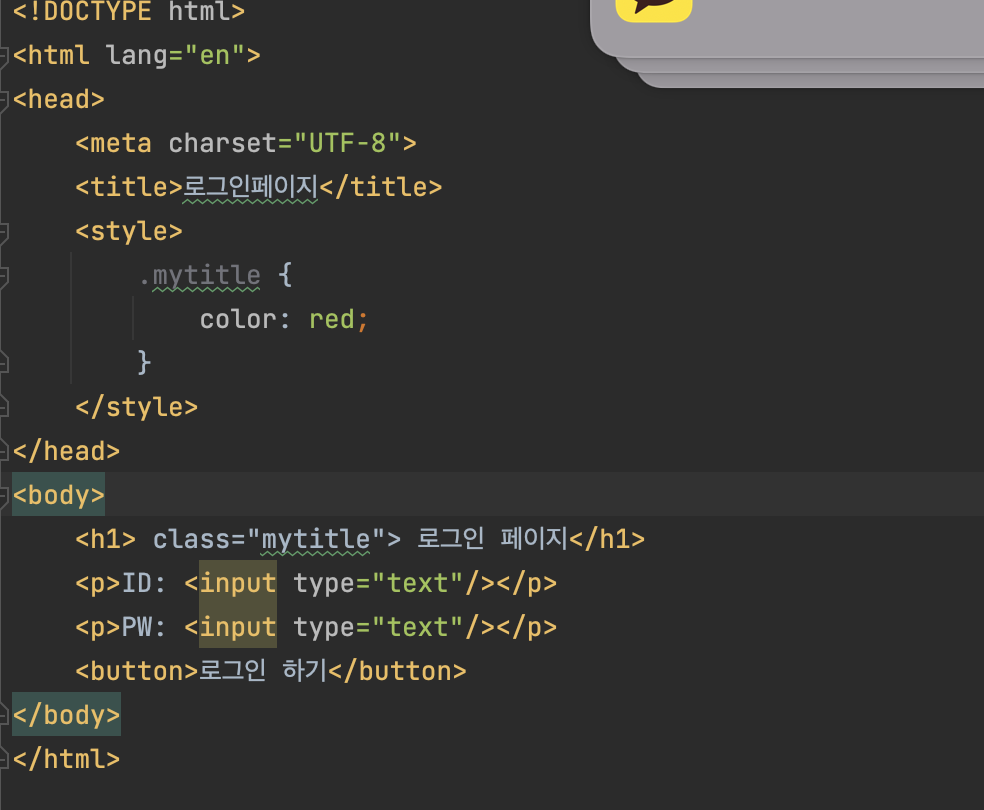This screenshot has height=810, width=984.
Task: Click the PW: label text
Action: (x=144, y=627)
